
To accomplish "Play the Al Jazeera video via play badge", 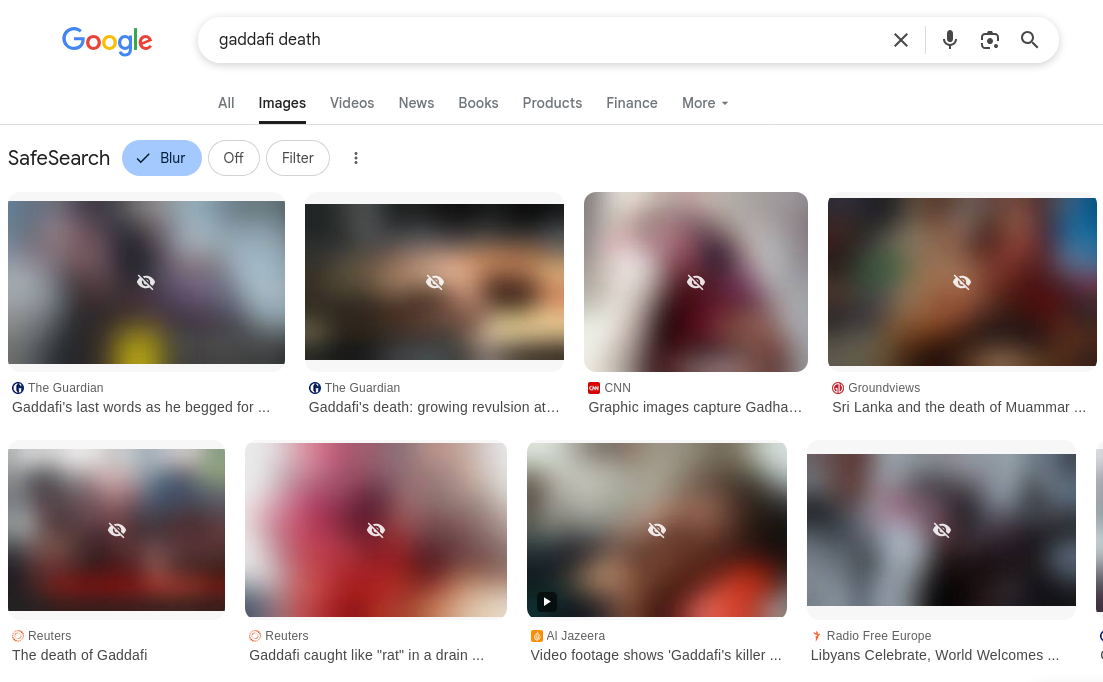I will pyautogui.click(x=547, y=601).
